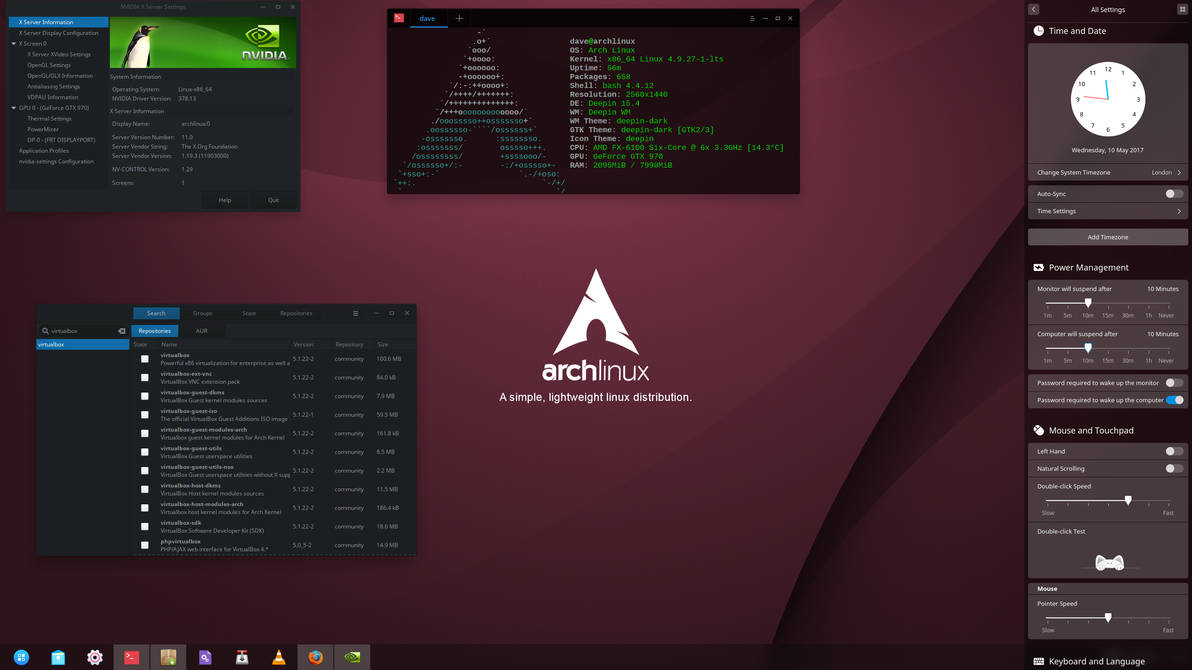Image resolution: width=1192 pixels, height=670 pixels.
Task: Toggle the Auto-Sync switch
Action: click(x=1174, y=194)
